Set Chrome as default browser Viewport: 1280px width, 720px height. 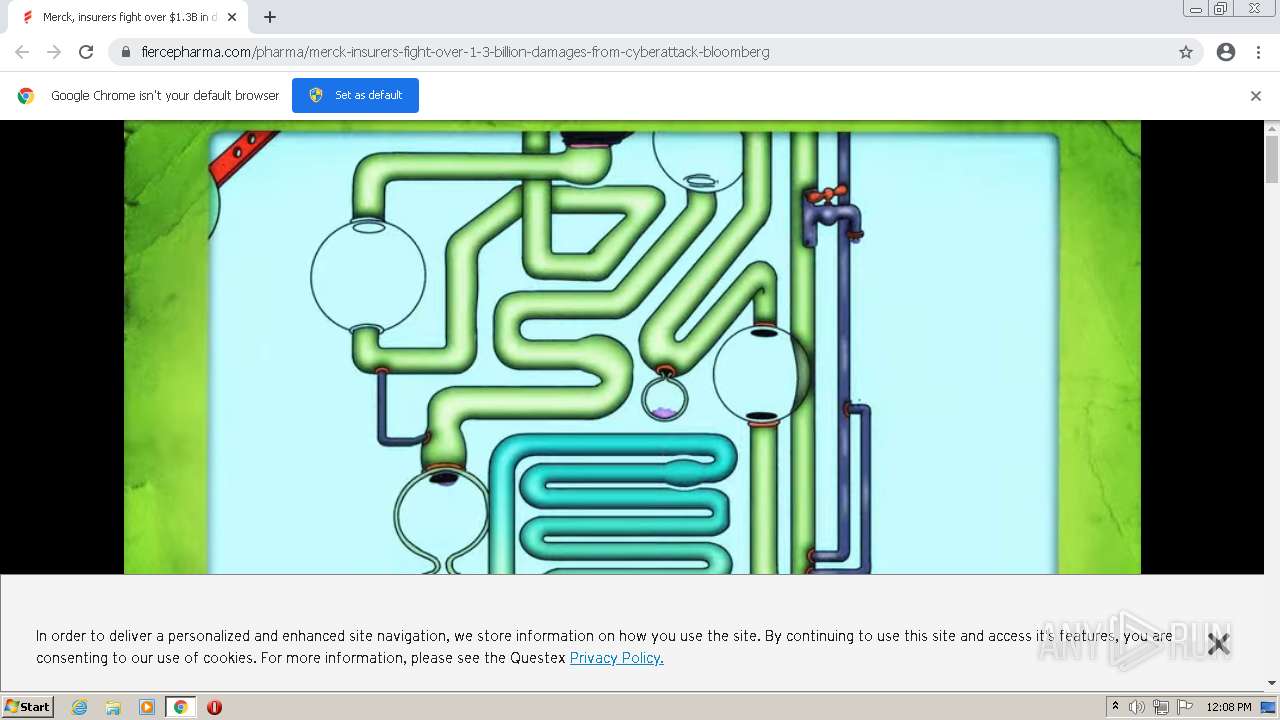pyautogui.click(x=355, y=95)
